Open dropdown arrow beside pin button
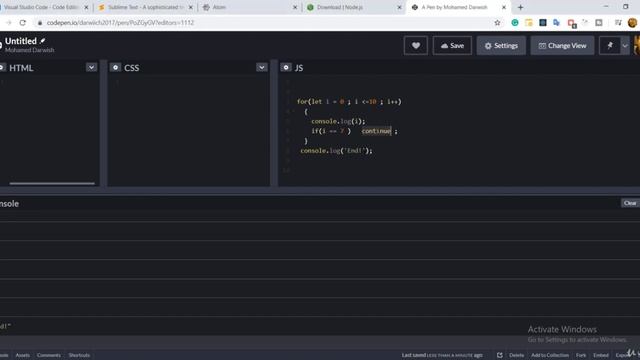The height and width of the screenshot is (360, 640). point(625,45)
